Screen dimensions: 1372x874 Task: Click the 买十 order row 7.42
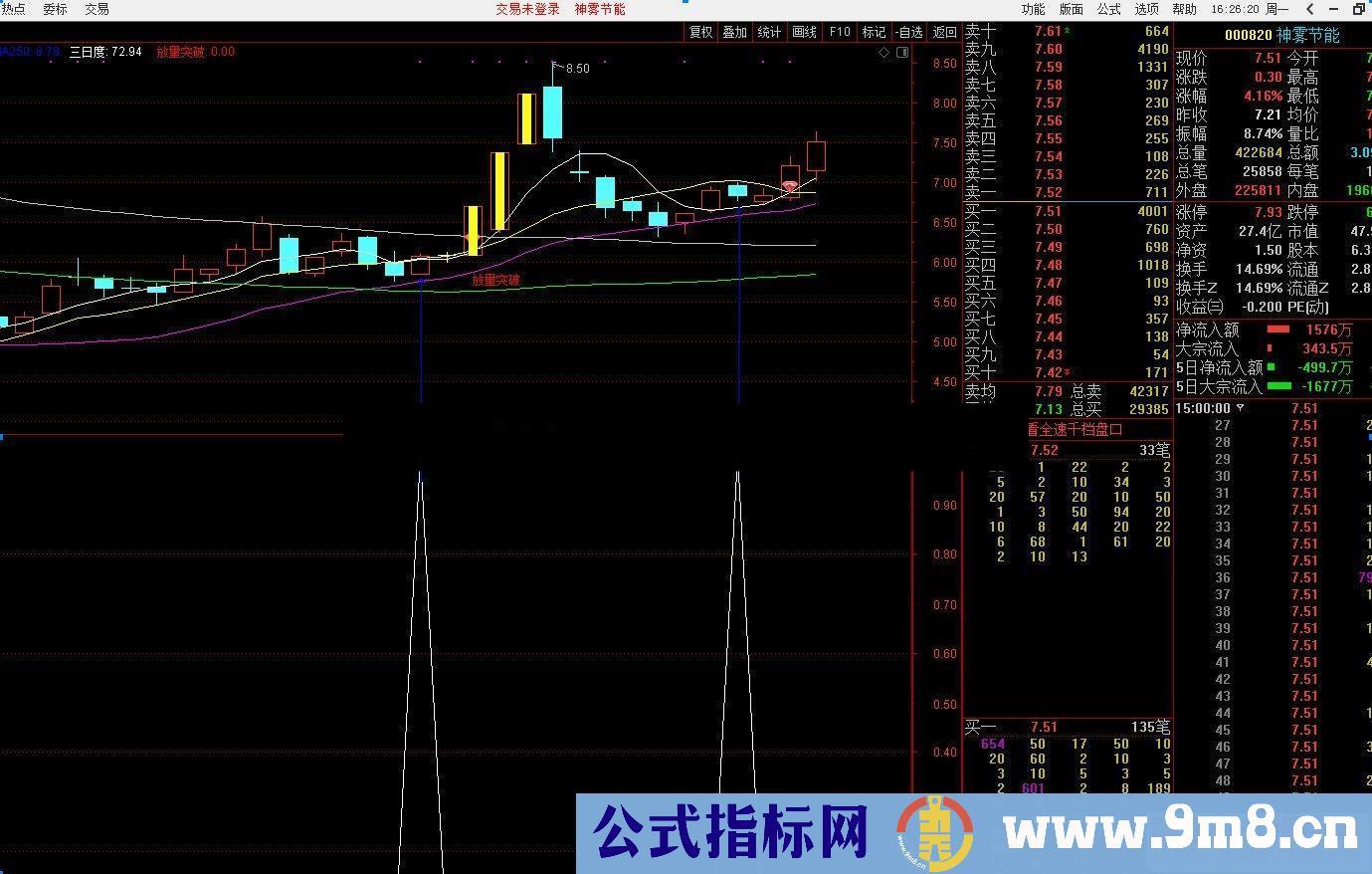click(x=1067, y=372)
